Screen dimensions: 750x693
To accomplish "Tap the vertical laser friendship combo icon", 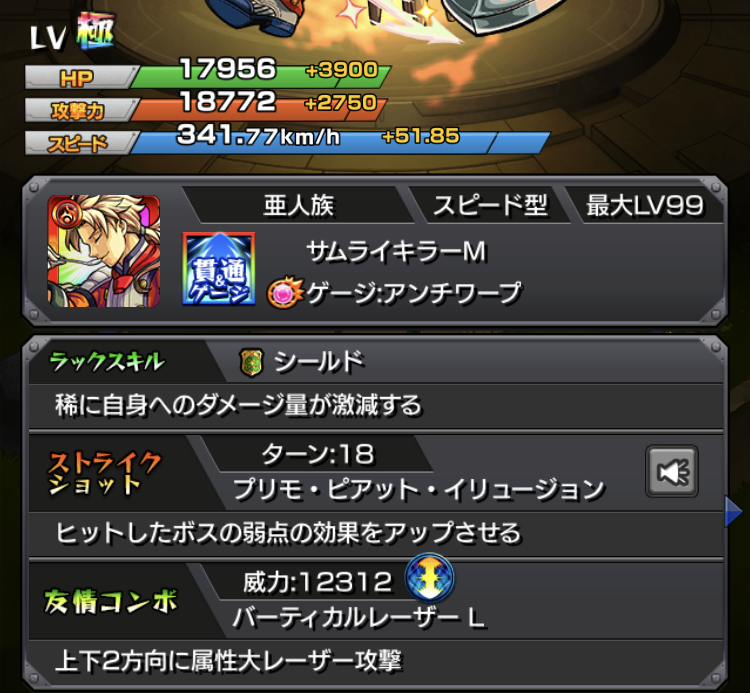I will point(429,578).
